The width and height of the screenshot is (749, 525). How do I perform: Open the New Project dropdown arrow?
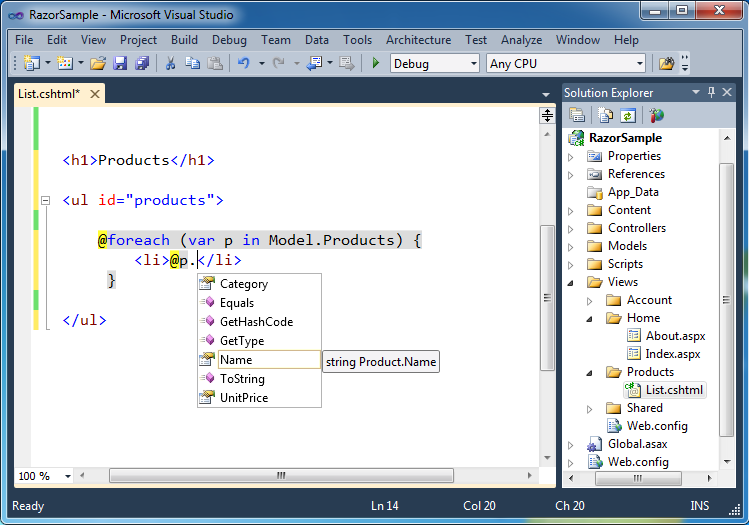click(48, 63)
